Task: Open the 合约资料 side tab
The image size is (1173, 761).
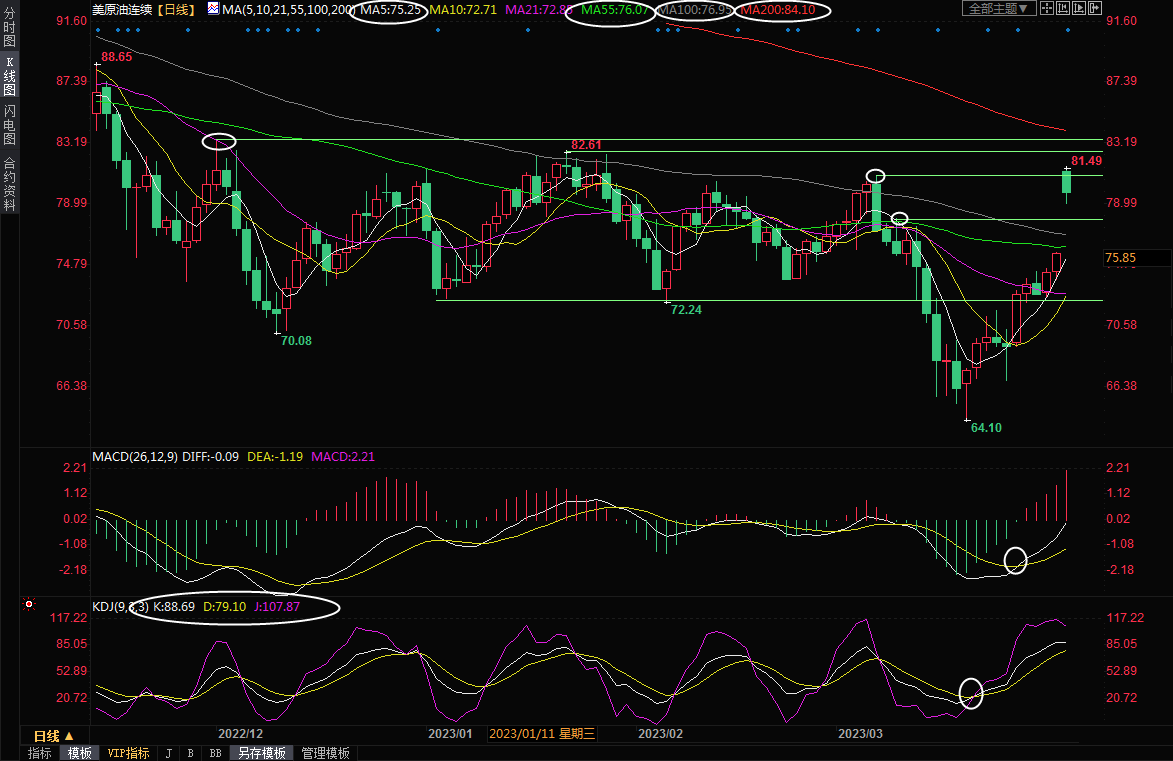Action: coord(9,183)
